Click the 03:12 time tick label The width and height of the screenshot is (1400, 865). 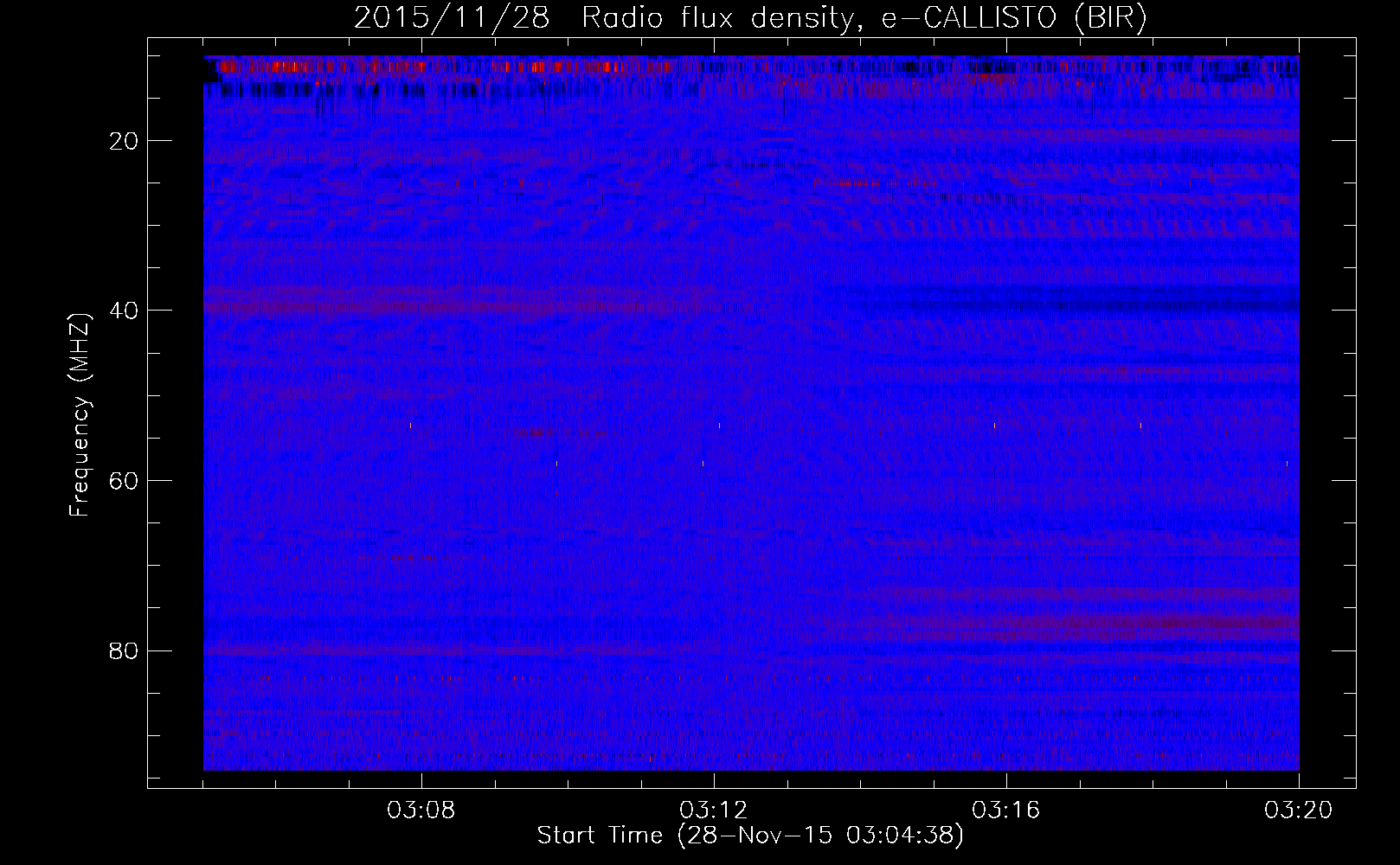(x=714, y=811)
